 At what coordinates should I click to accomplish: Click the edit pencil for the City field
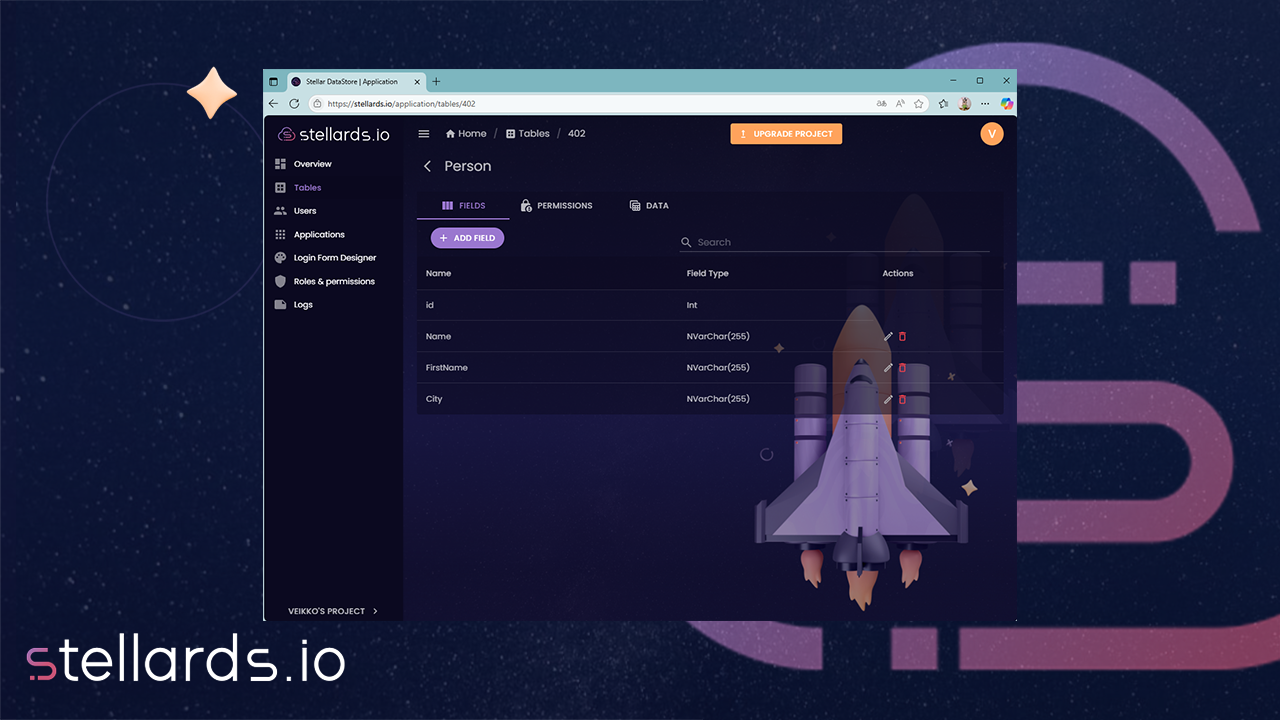(x=888, y=399)
